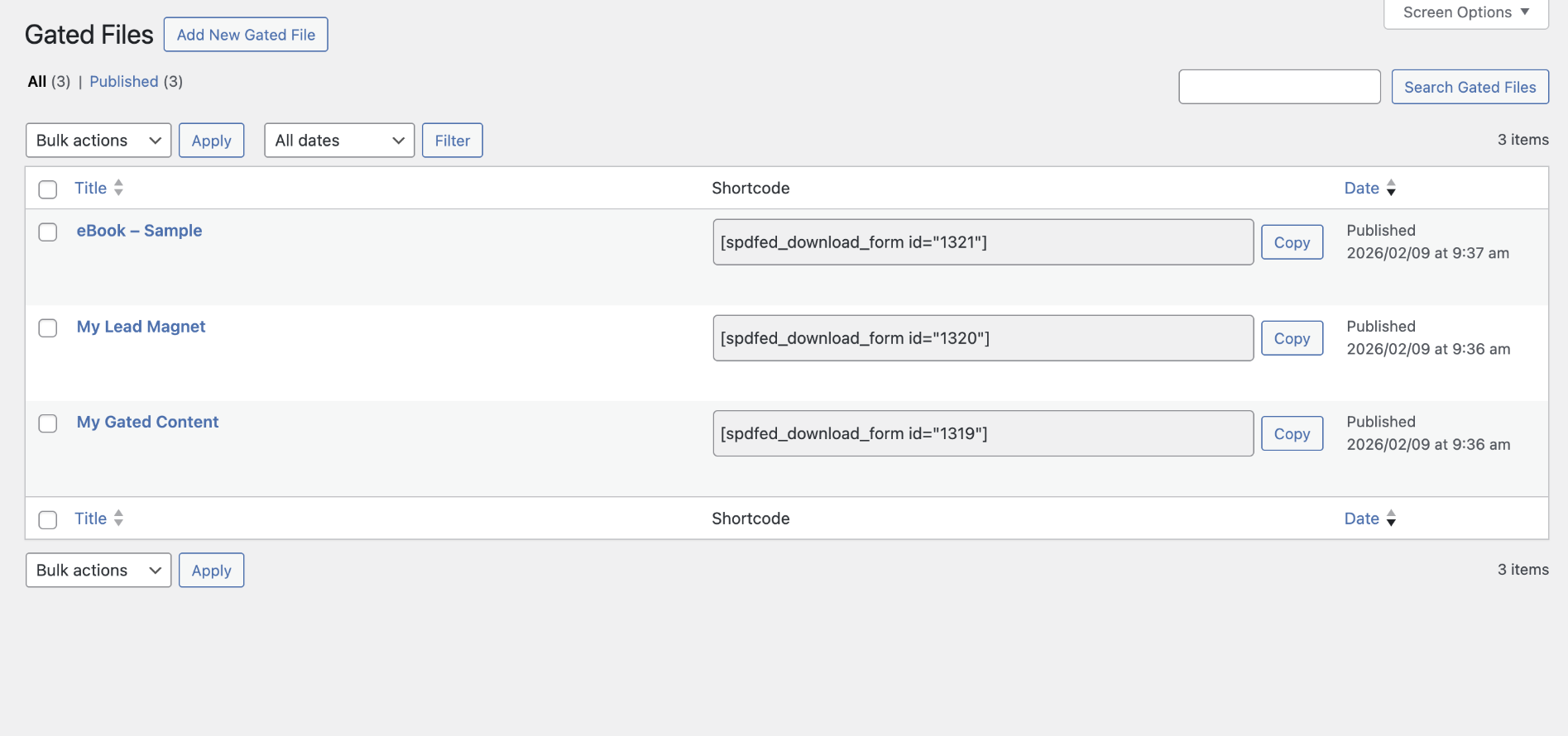Open the top Bulk actions dropdown

[x=98, y=141]
